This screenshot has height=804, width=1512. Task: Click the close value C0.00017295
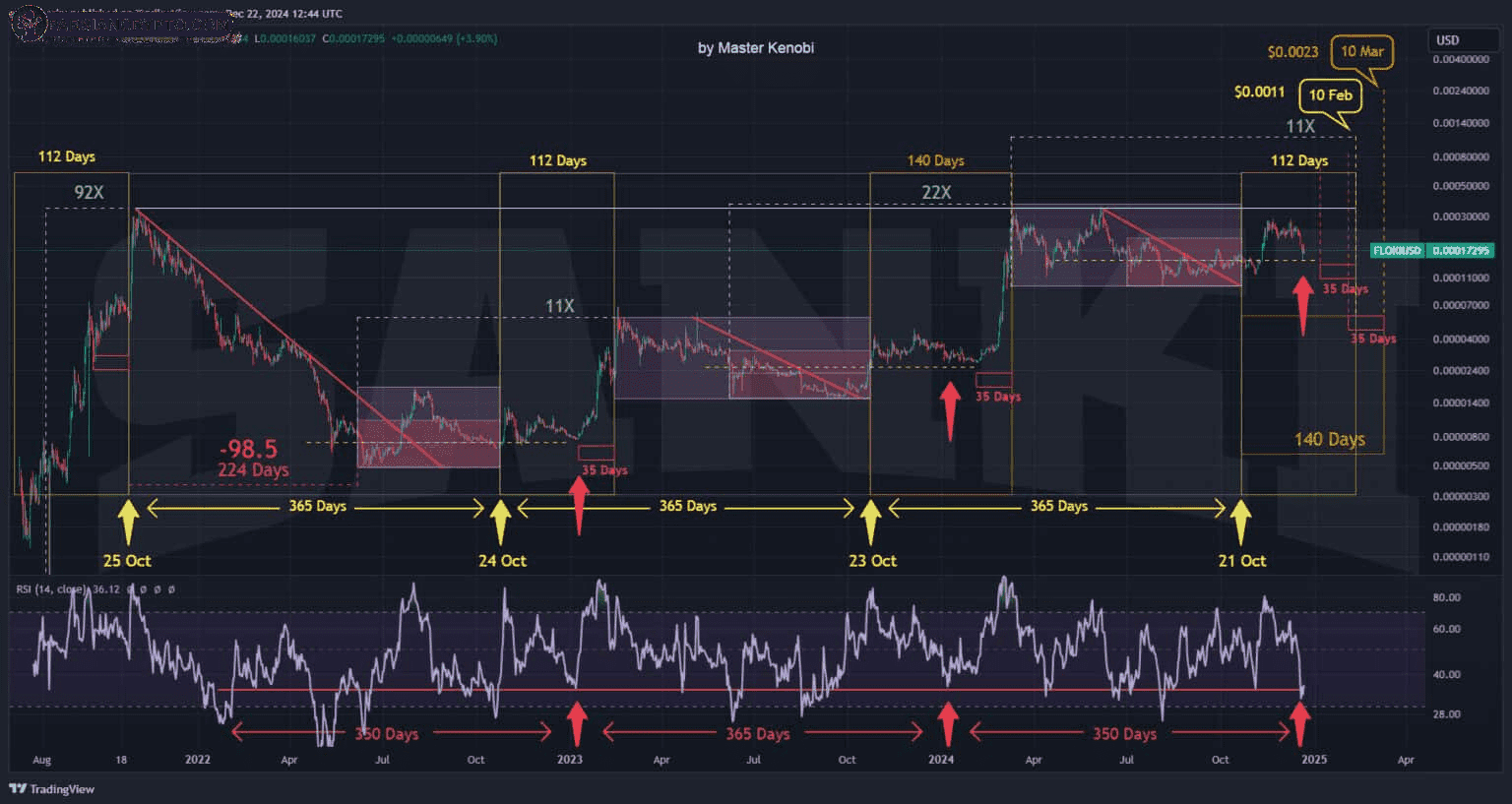coord(353,38)
